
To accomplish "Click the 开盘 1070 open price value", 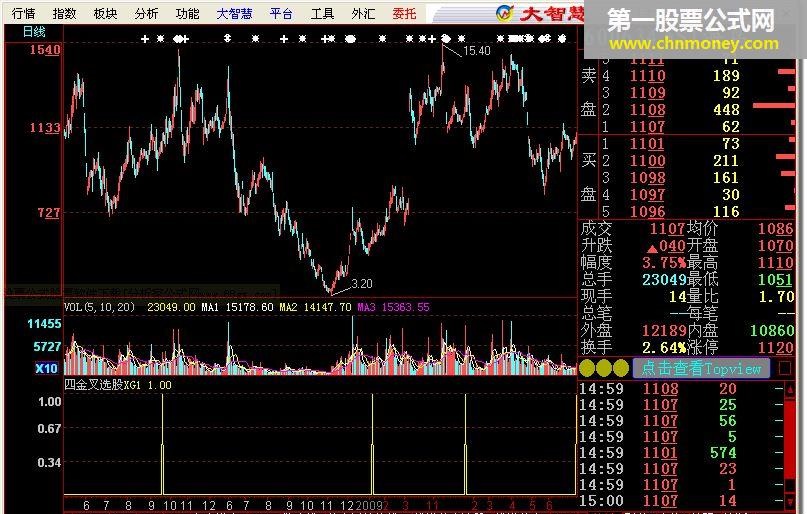I will (x=776, y=245).
